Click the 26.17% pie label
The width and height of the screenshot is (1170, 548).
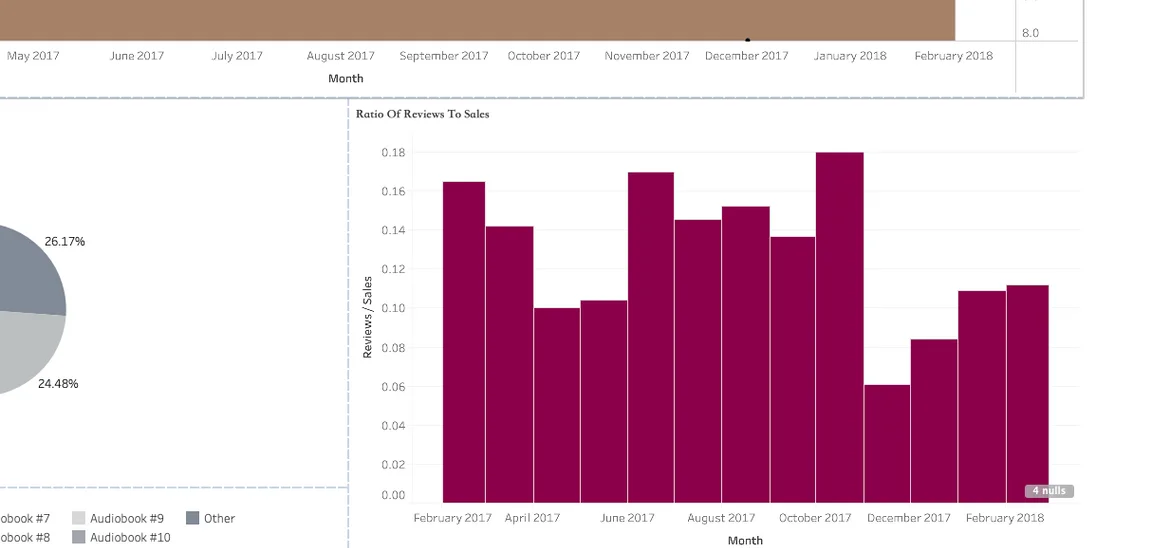(x=65, y=241)
